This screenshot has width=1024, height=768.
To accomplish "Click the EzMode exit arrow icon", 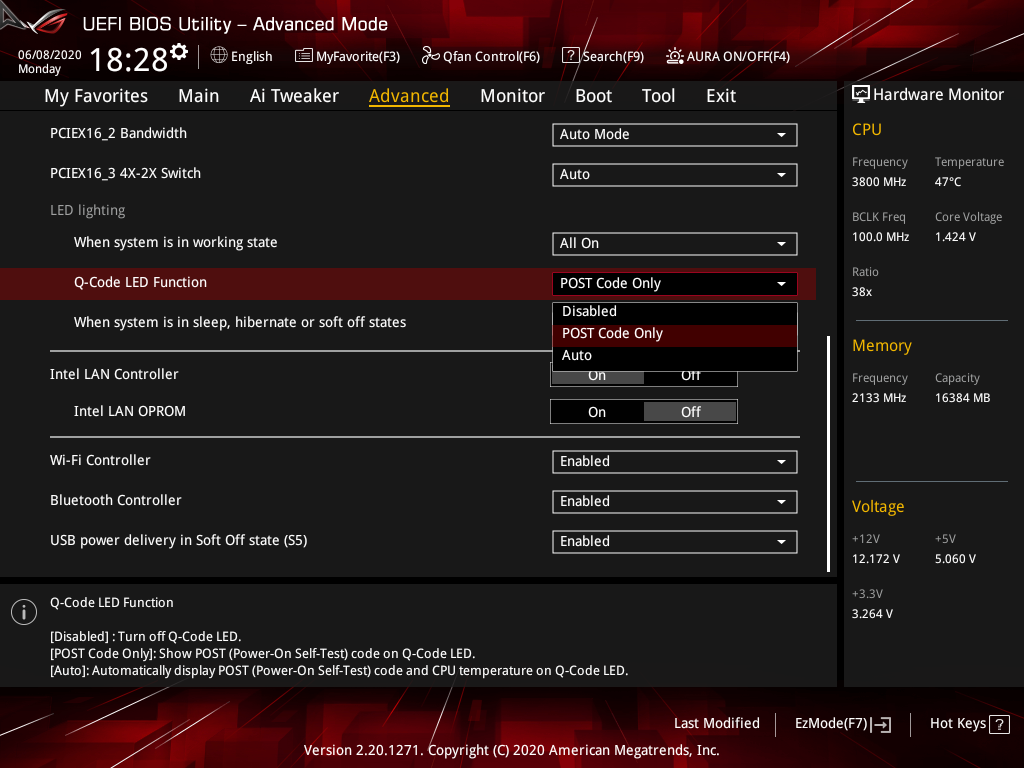I will coord(881,724).
